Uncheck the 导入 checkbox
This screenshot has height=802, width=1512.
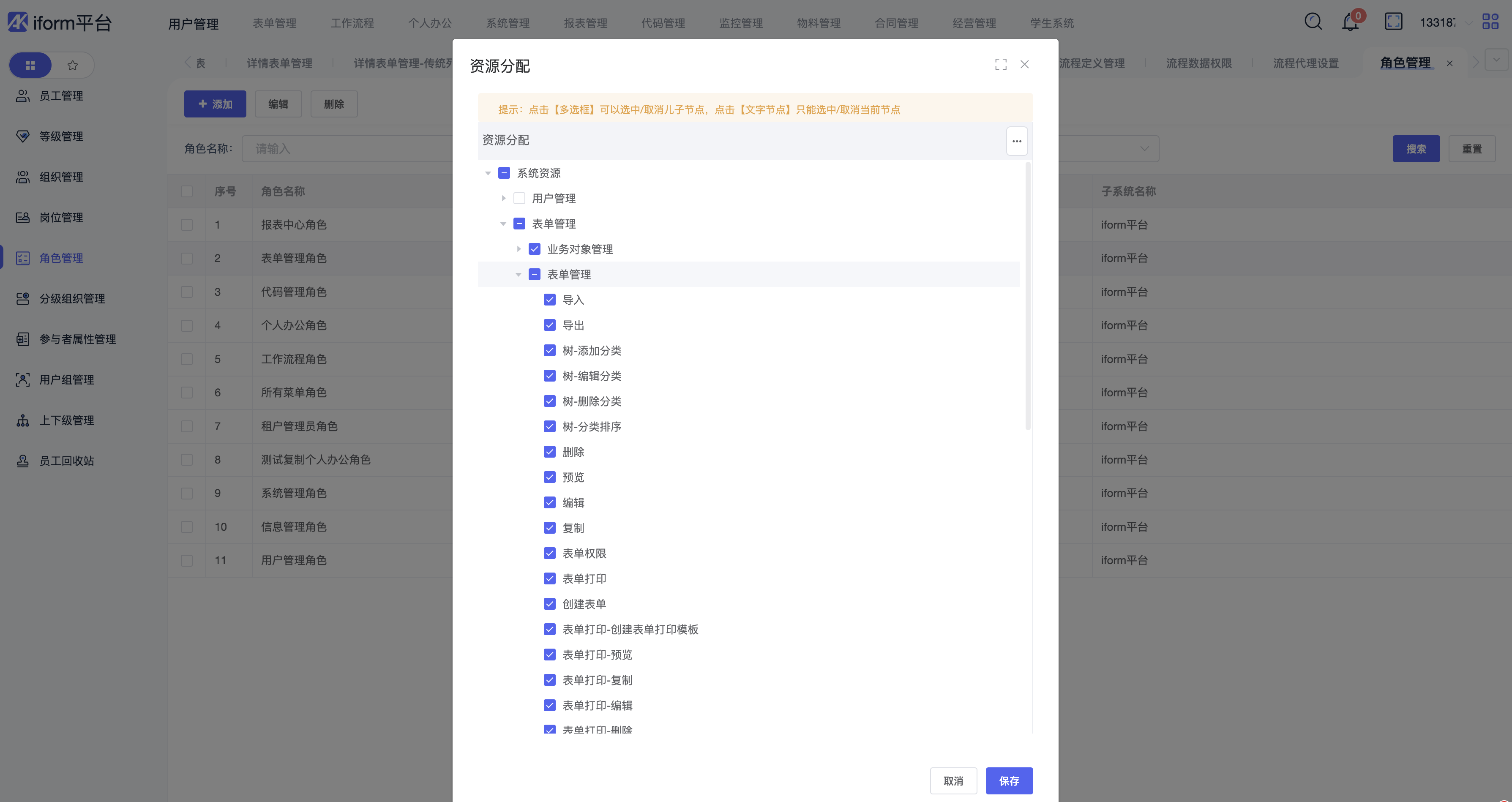point(549,300)
